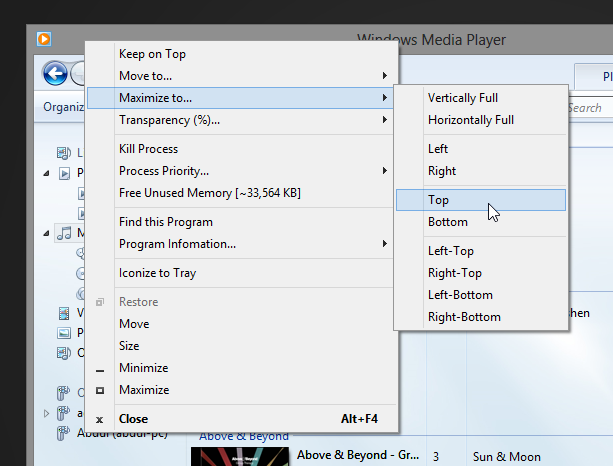Pick Top in the maximize submenu
Viewport: 613px width, 466px height.
point(481,200)
